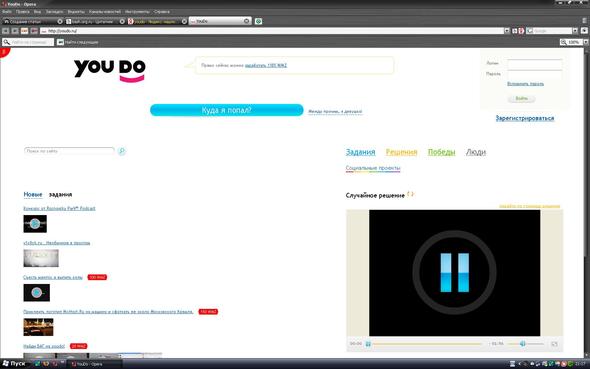
Task: Open the Задания section
Action: pyautogui.click(x=360, y=152)
